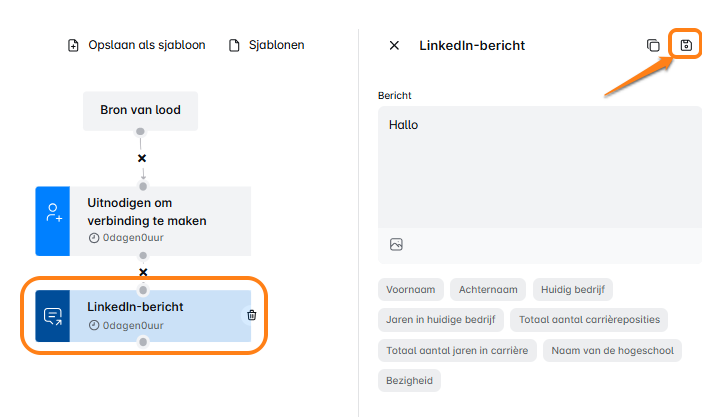Click Opslaan als sjabloon button
Screen dimensions: 702x417
[x=136, y=45]
